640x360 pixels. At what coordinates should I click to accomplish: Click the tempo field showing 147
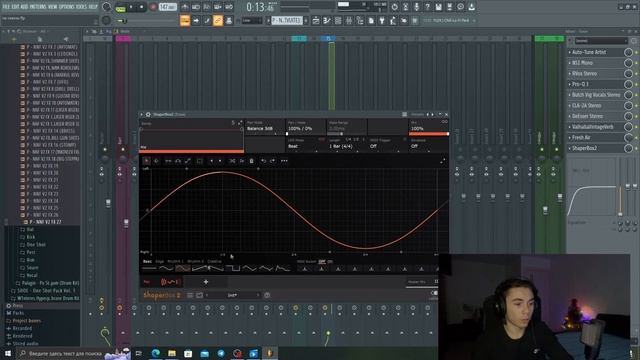pos(167,7)
